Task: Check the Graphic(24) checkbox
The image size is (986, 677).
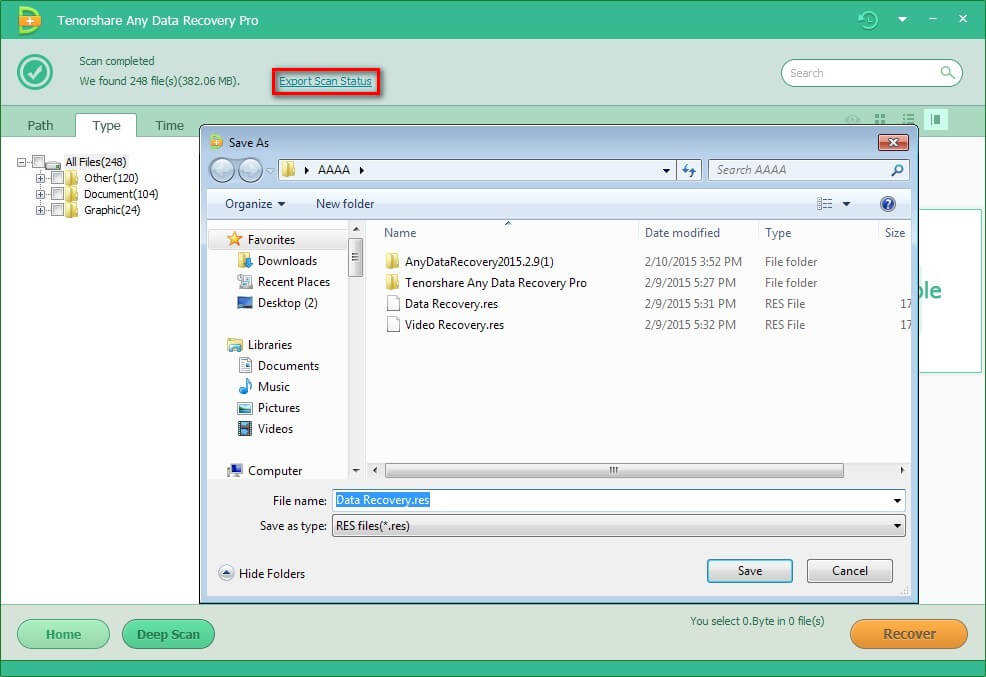Action: tap(57, 210)
